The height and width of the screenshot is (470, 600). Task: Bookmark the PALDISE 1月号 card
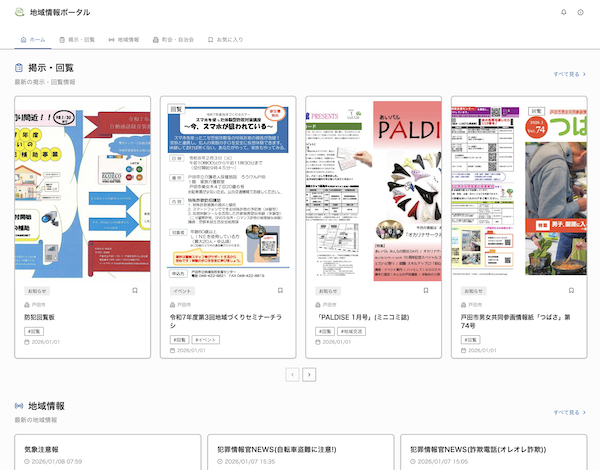426,290
